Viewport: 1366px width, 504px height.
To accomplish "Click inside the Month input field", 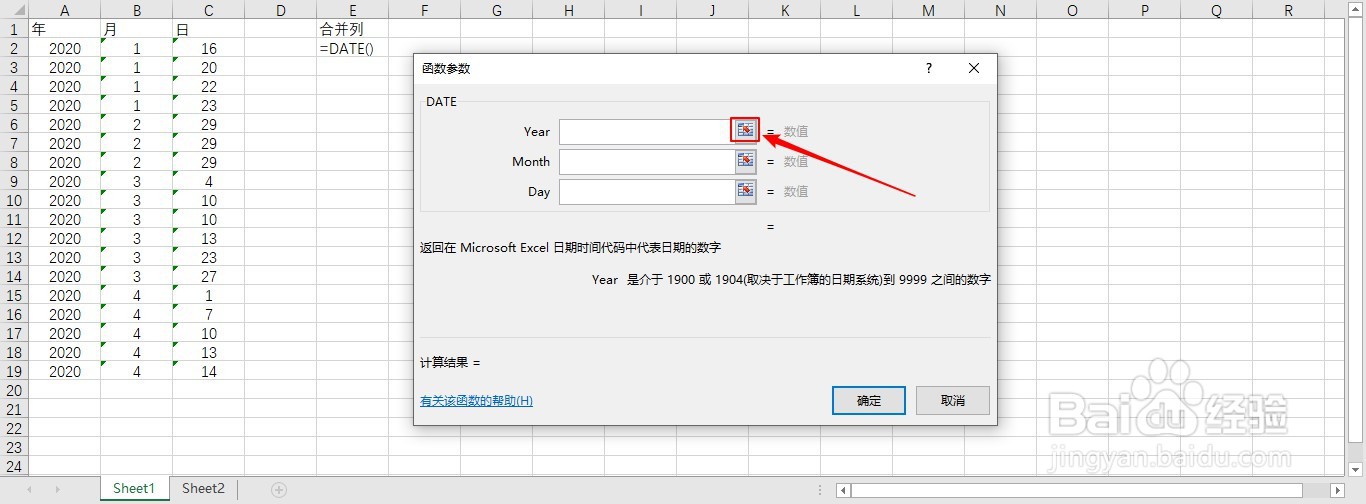I will (x=647, y=161).
